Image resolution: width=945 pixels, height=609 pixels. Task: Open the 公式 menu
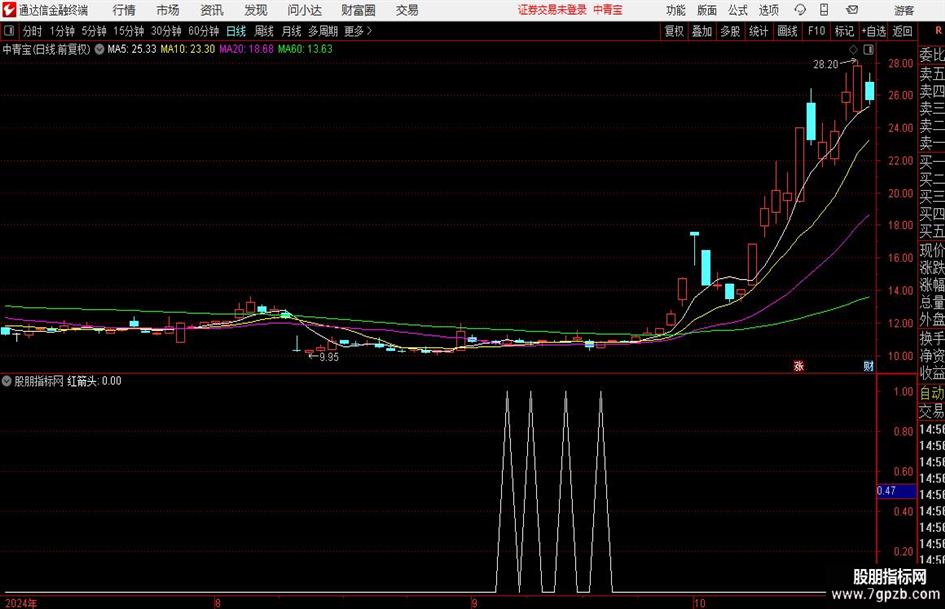coord(738,10)
